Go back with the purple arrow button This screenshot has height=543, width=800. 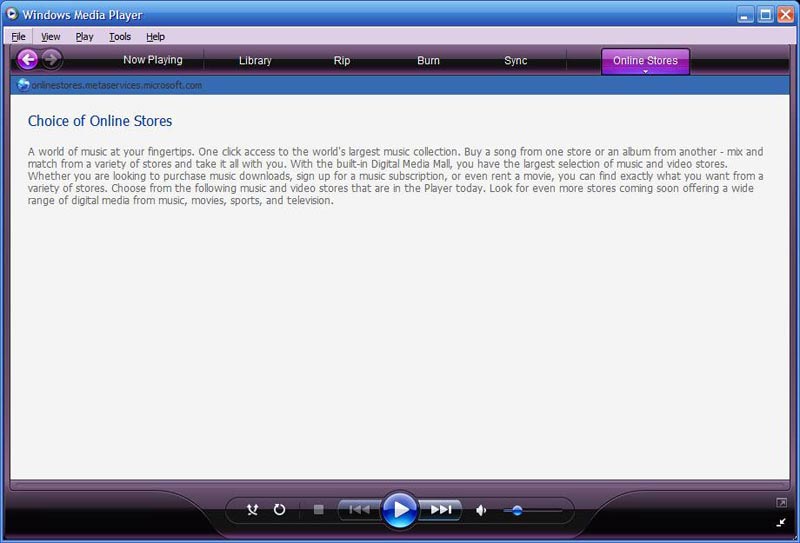[28, 60]
